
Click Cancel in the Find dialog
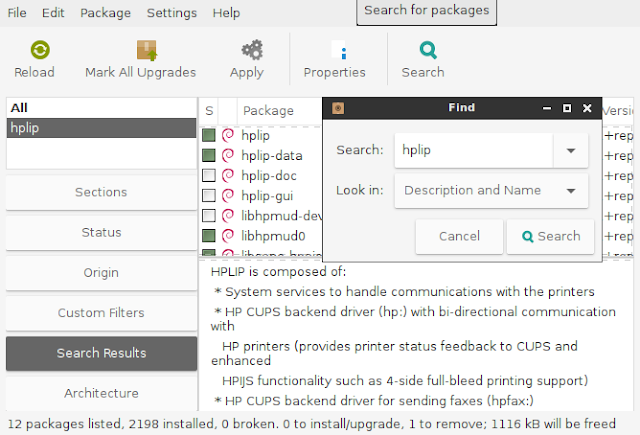(x=459, y=236)
